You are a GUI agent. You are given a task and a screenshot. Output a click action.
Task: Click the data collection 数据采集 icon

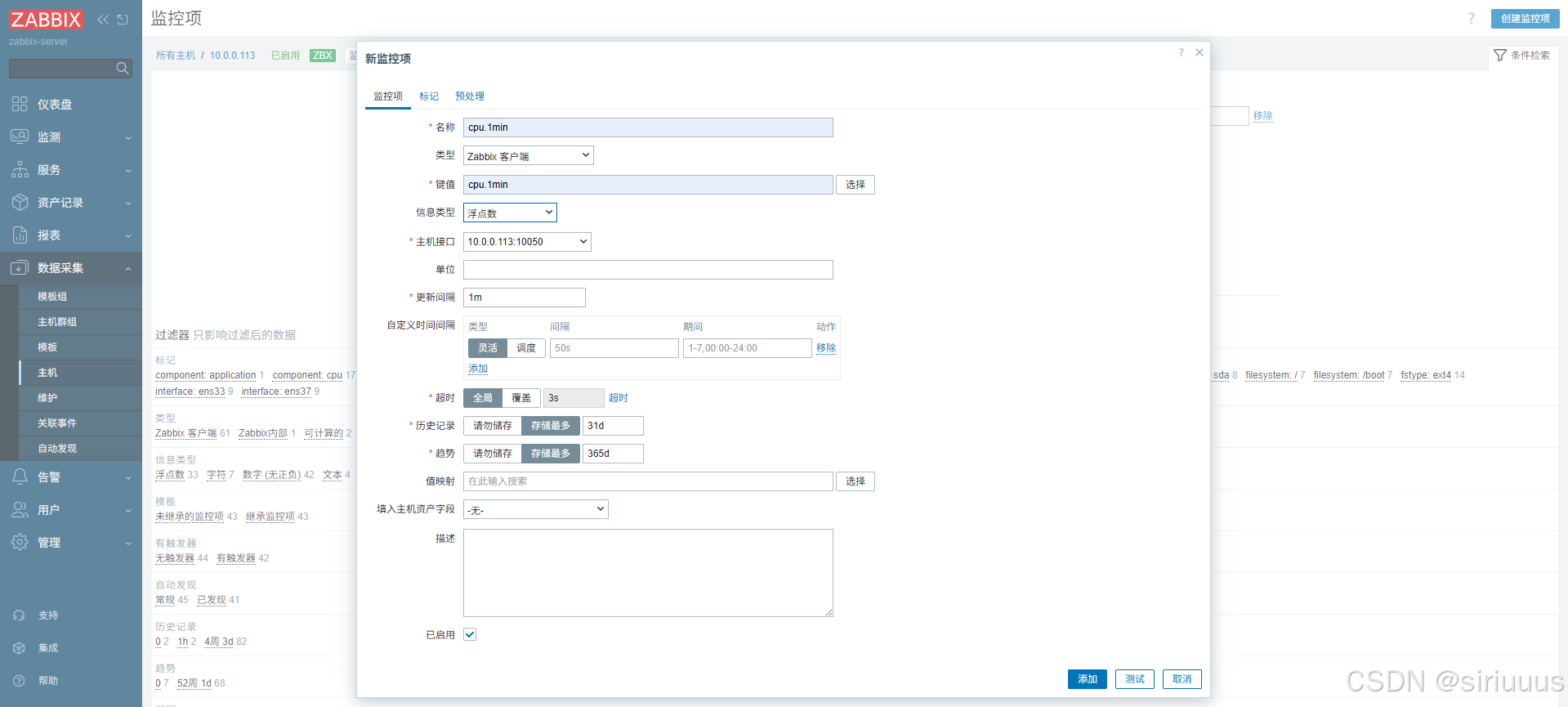[20, 267]
